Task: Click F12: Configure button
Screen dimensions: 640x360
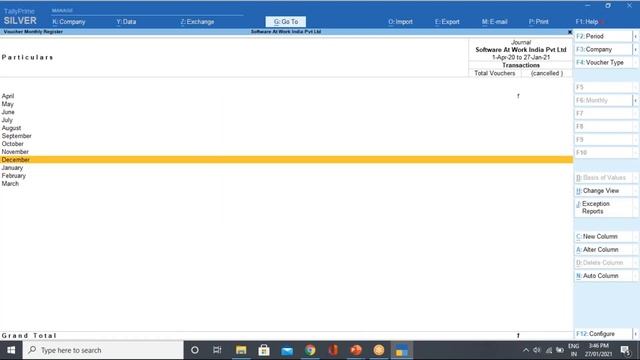Action: coord(603,334)
